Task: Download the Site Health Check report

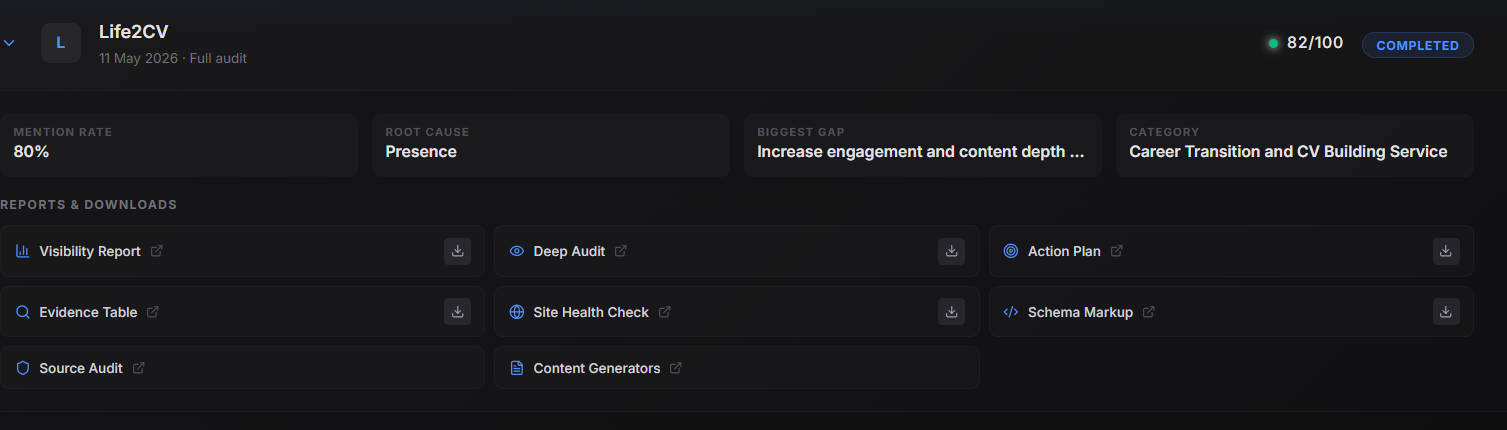Action: (951, 312)
